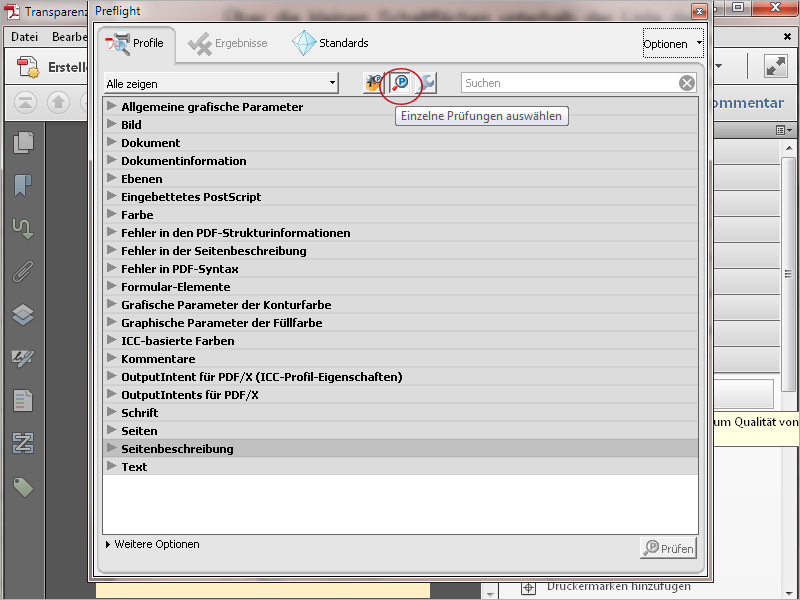
Task: Switch to the Standards tab
Action: (340, 44)
